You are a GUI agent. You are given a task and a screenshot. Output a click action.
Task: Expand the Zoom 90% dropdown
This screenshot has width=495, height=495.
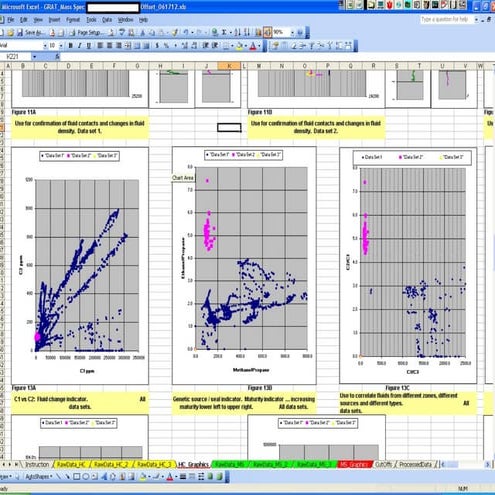(x=292, y=32)
